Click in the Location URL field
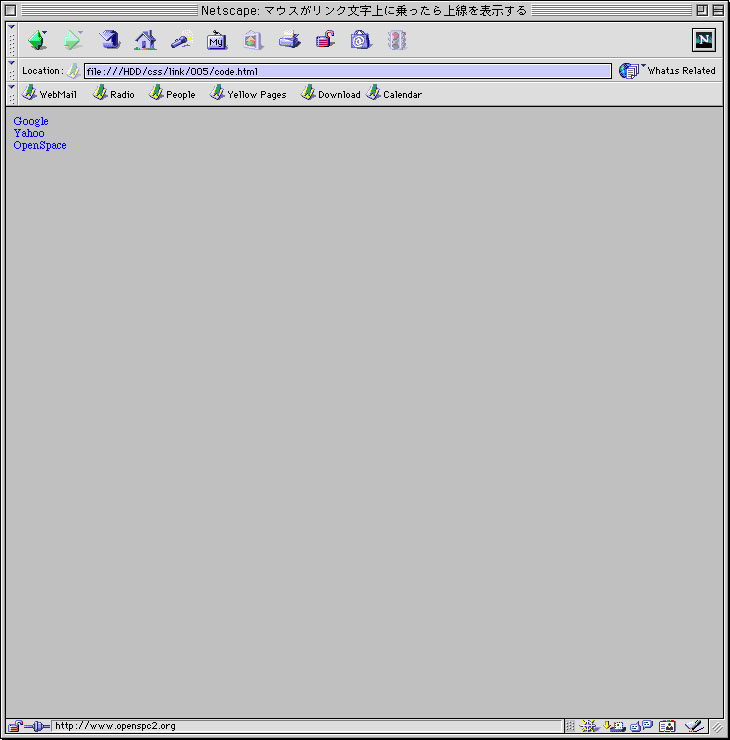The height and width of the screenshot is (740, 730). coord(348,71)
